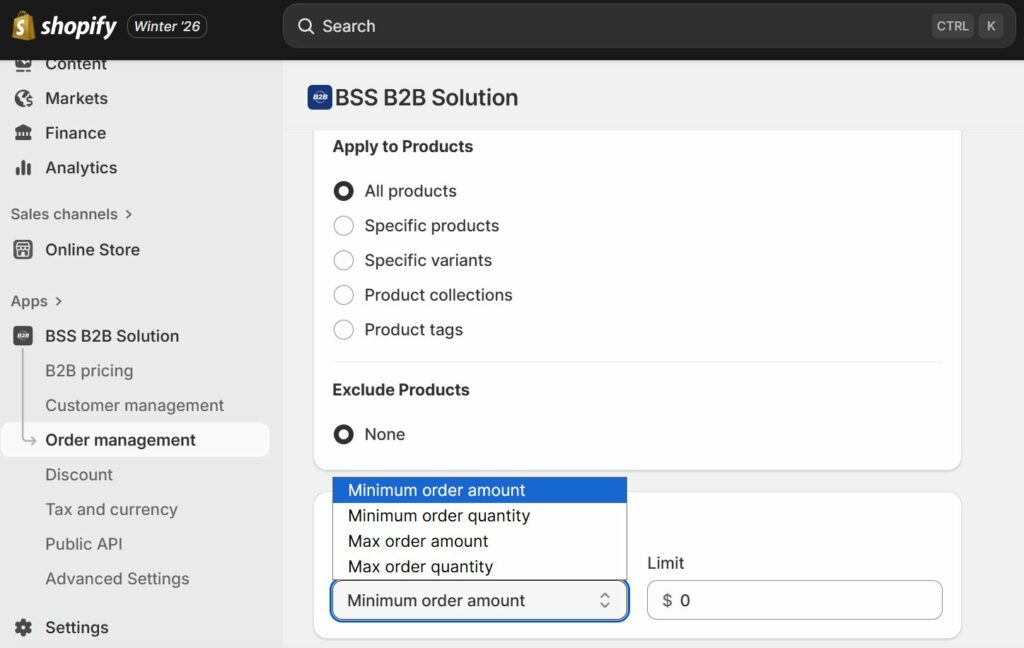The image size is (1024, 648).
Task: Choose Product collections radio option
Action: click(344, 295)
